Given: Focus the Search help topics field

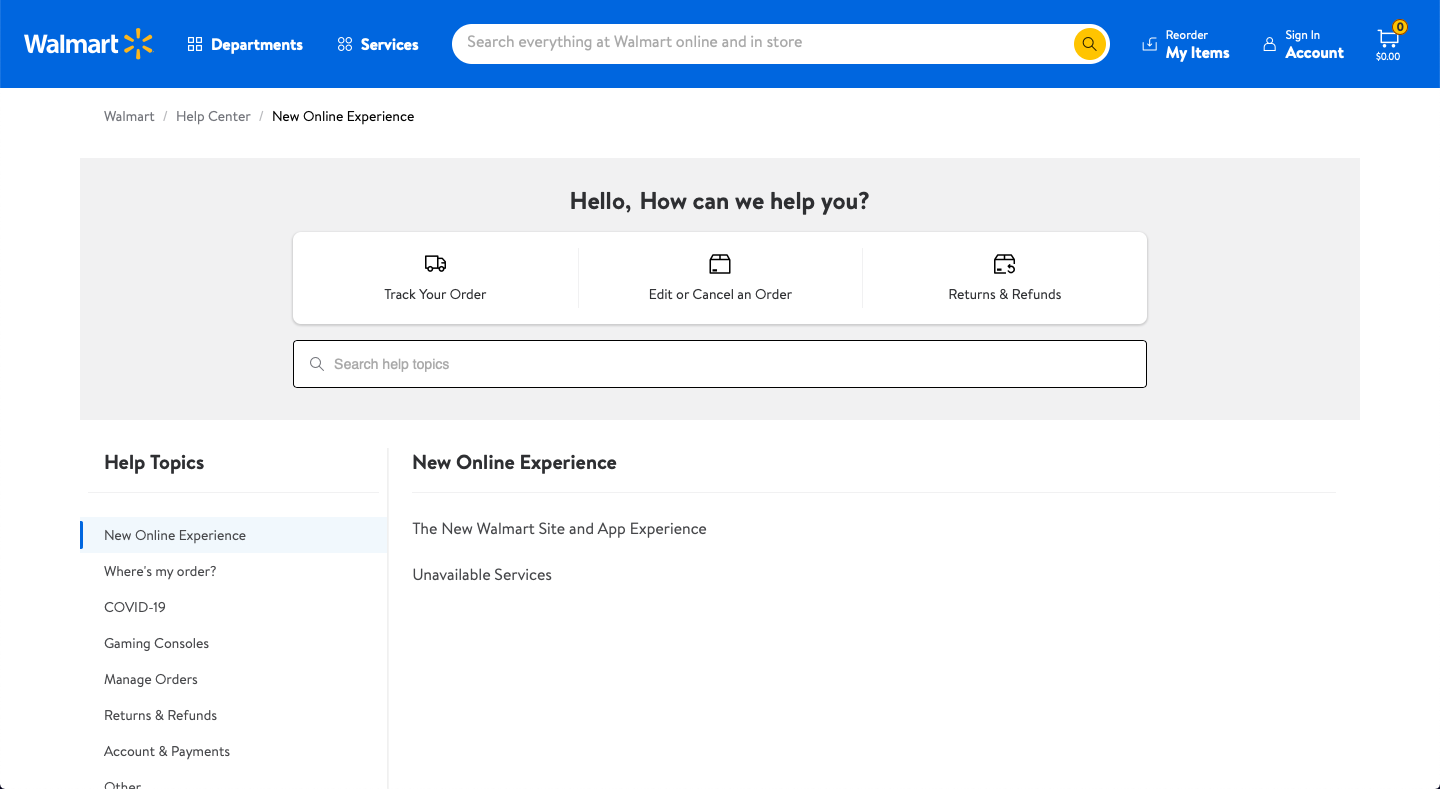Looking at the screenshot, I should (720, 364).
